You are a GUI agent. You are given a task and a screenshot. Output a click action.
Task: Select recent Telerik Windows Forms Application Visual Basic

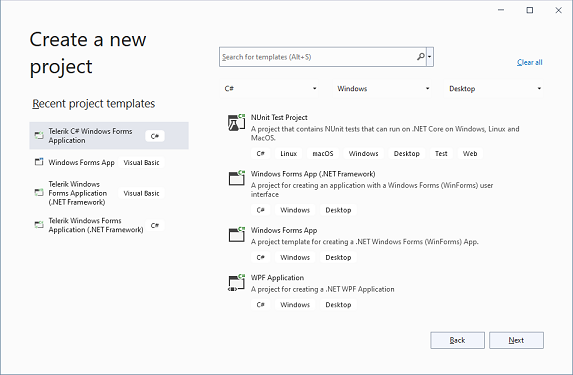point(109,193)
